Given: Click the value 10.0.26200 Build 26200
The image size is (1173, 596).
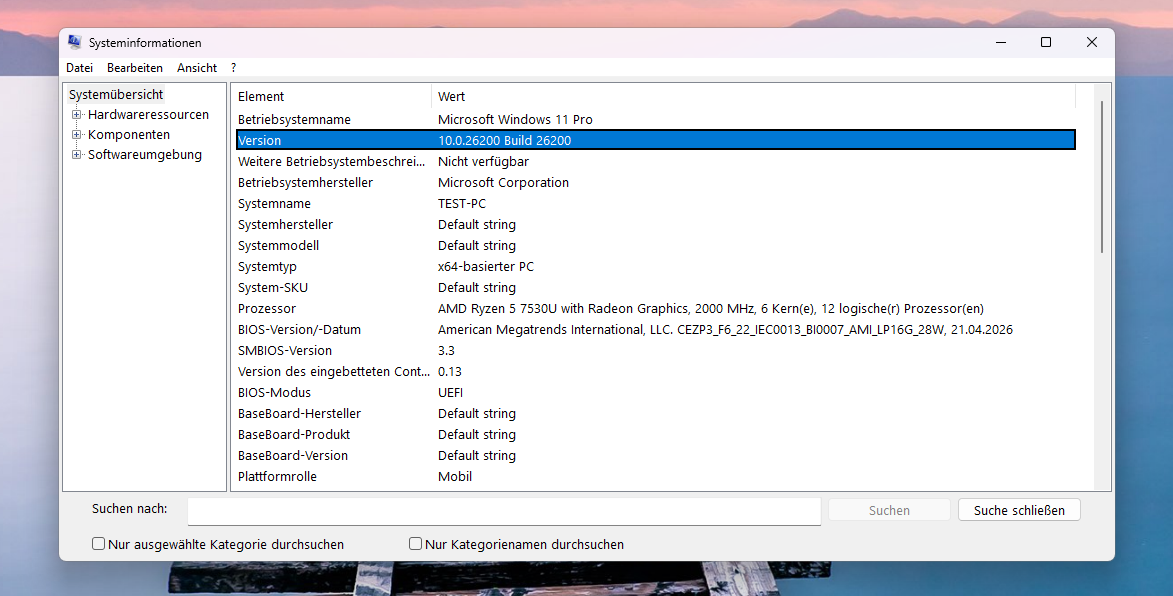Looking at the screenshot, I should 504,140.
